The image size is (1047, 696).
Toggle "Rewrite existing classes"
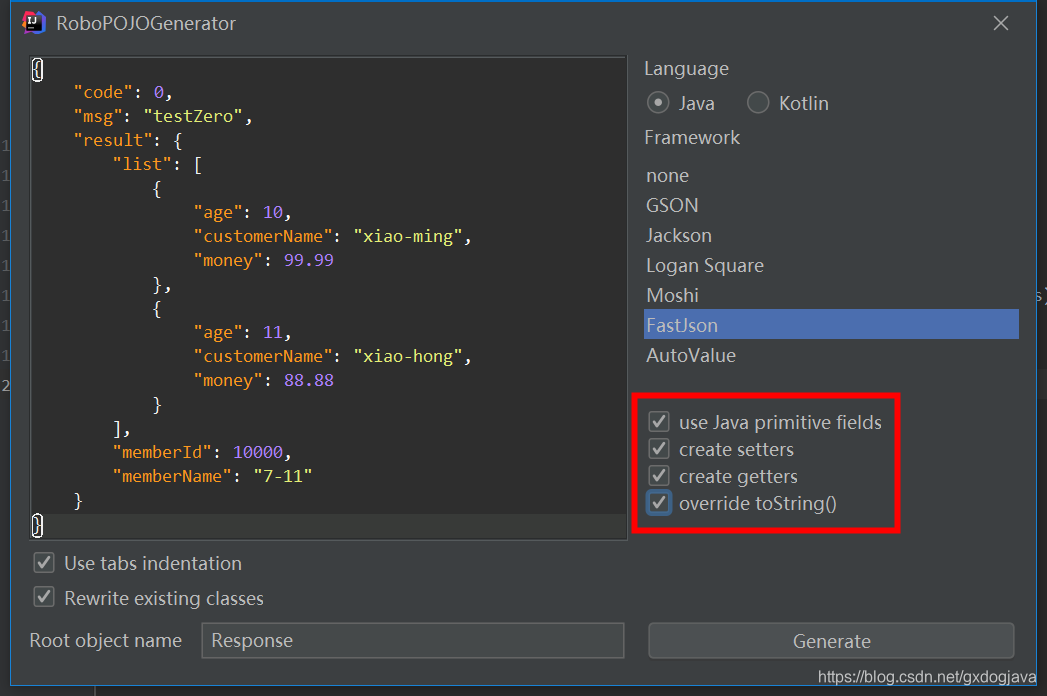[x=43, y=596]
